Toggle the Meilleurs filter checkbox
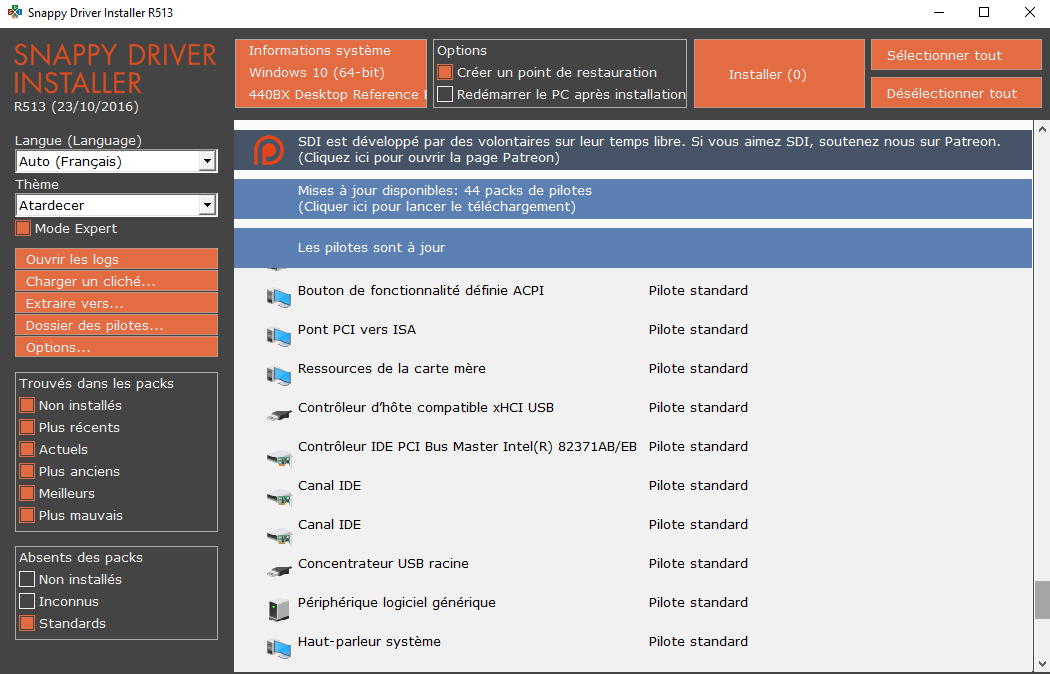 point(27,493)
